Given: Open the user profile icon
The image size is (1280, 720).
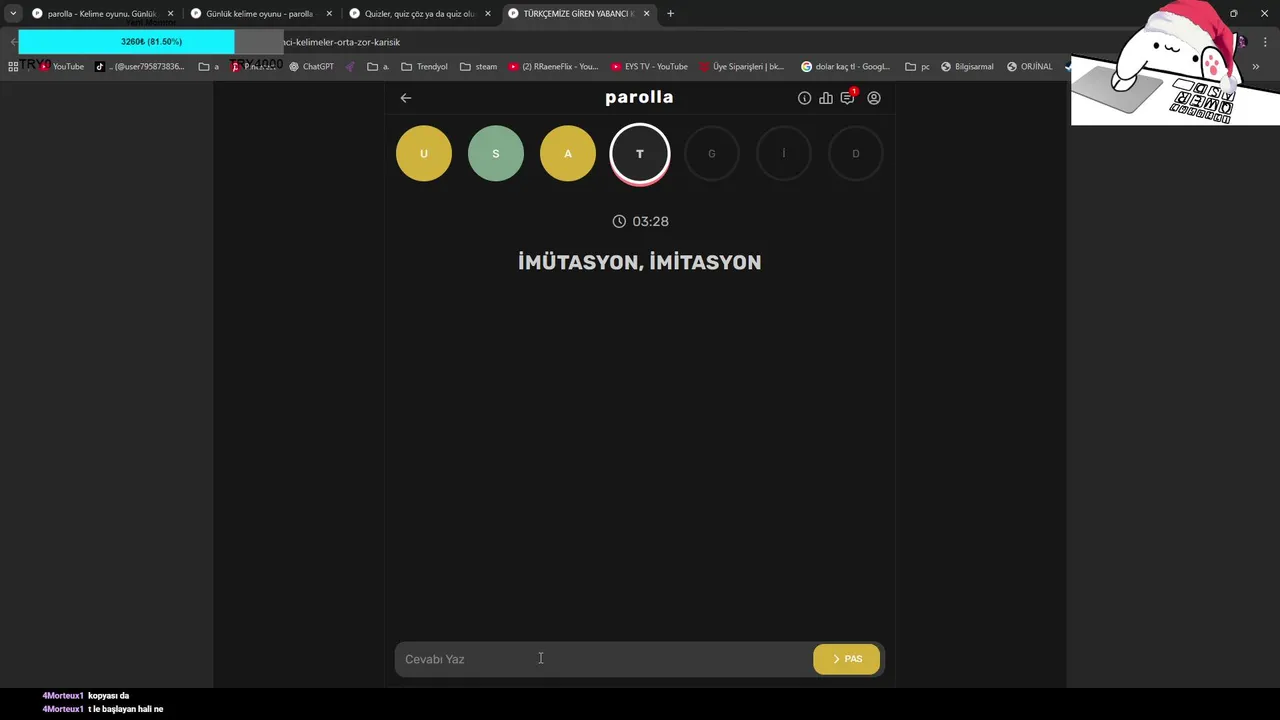Looking at the screenshot, I should click(874, 98).
